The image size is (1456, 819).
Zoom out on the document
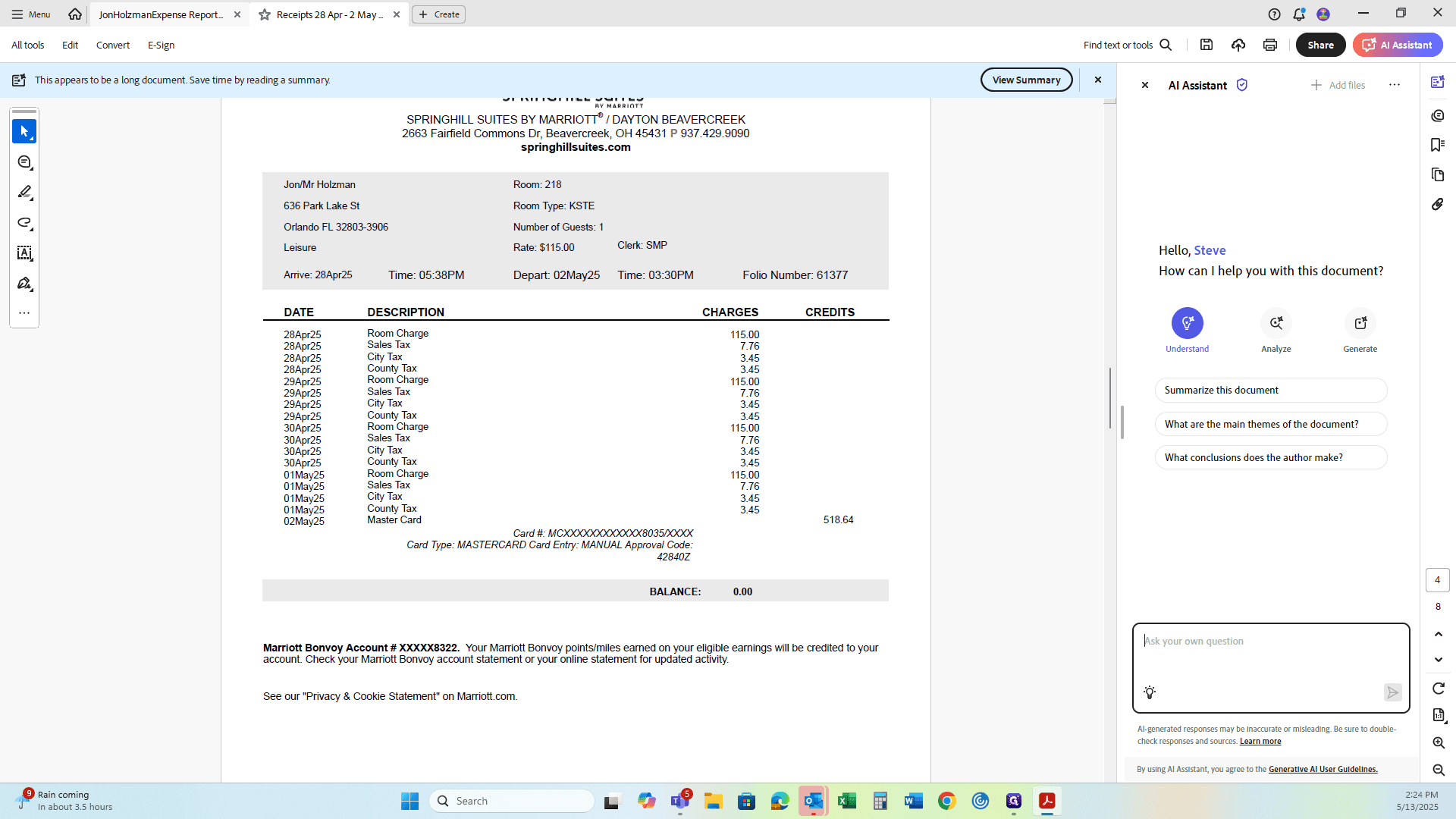[x=1439, y=770]
